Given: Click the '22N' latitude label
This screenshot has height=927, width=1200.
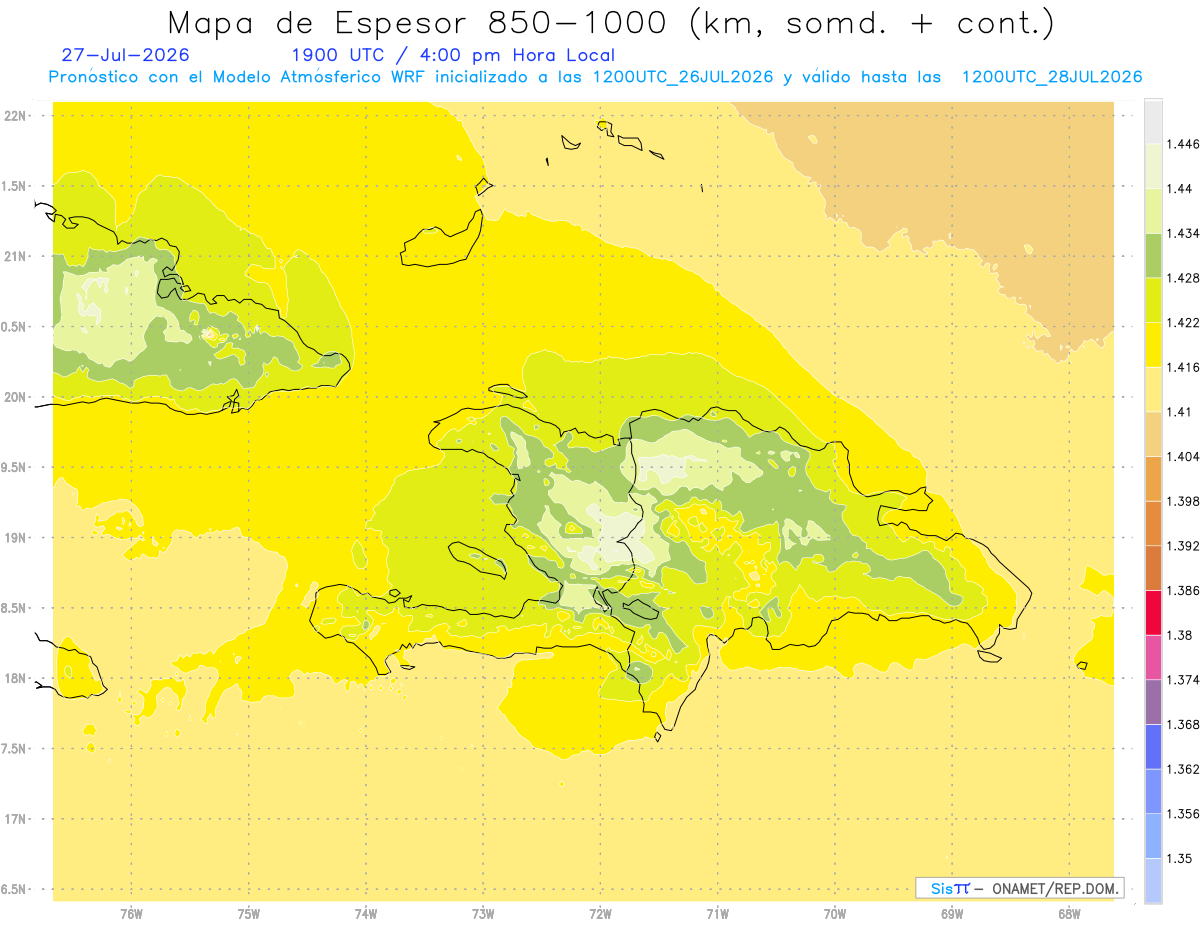Looking at the screenshot, I should point(17,115).
